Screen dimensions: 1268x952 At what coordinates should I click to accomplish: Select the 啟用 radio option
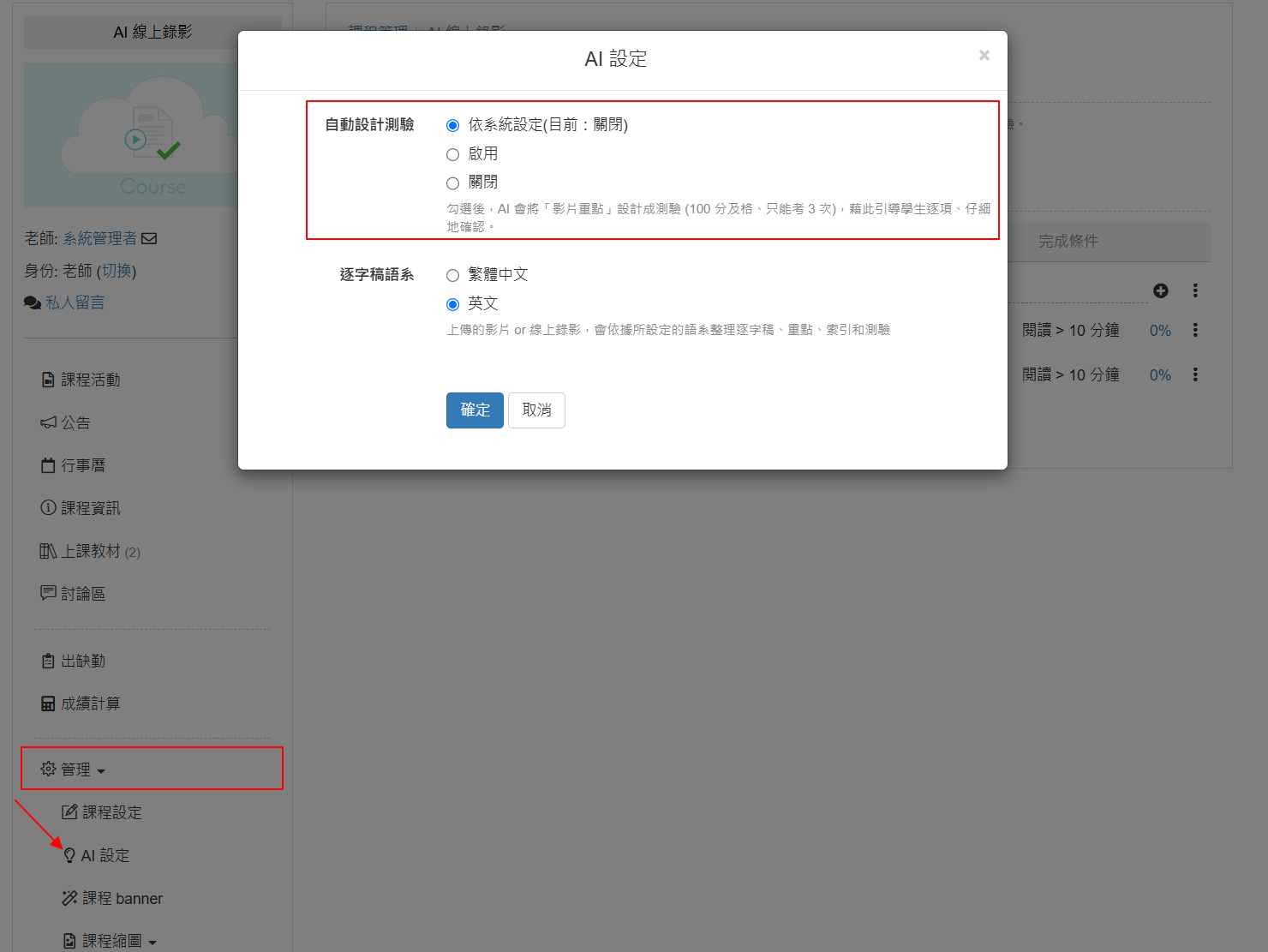(x=452, y=154)
